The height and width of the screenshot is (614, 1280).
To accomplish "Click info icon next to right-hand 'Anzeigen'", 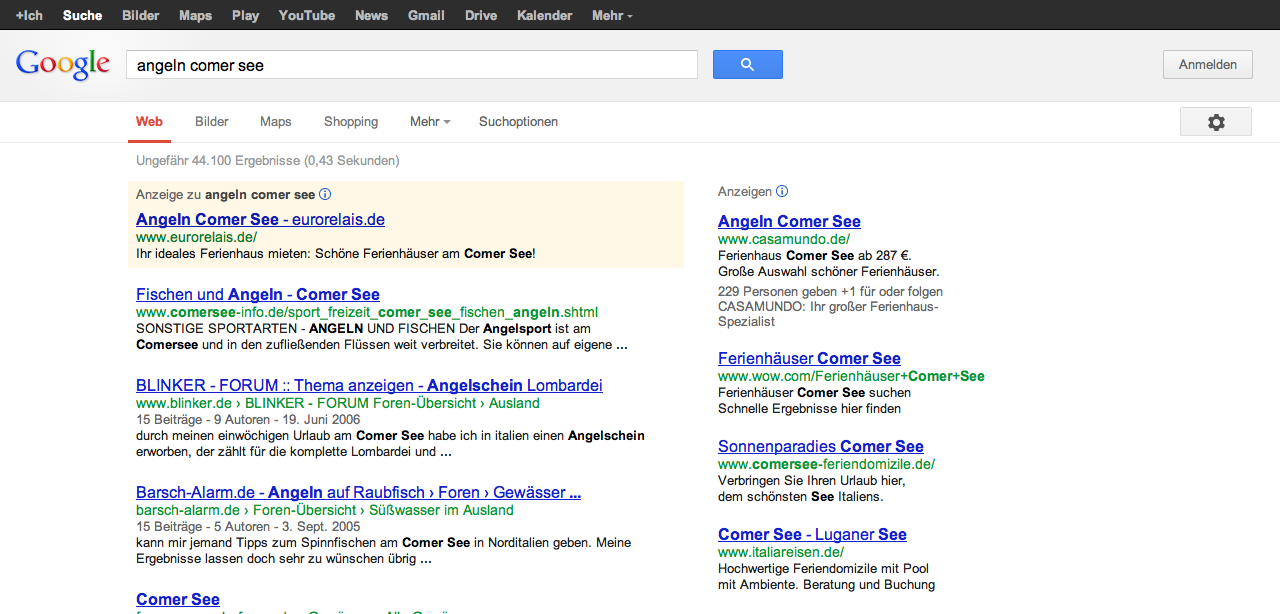I will click(x=782, y=191).
